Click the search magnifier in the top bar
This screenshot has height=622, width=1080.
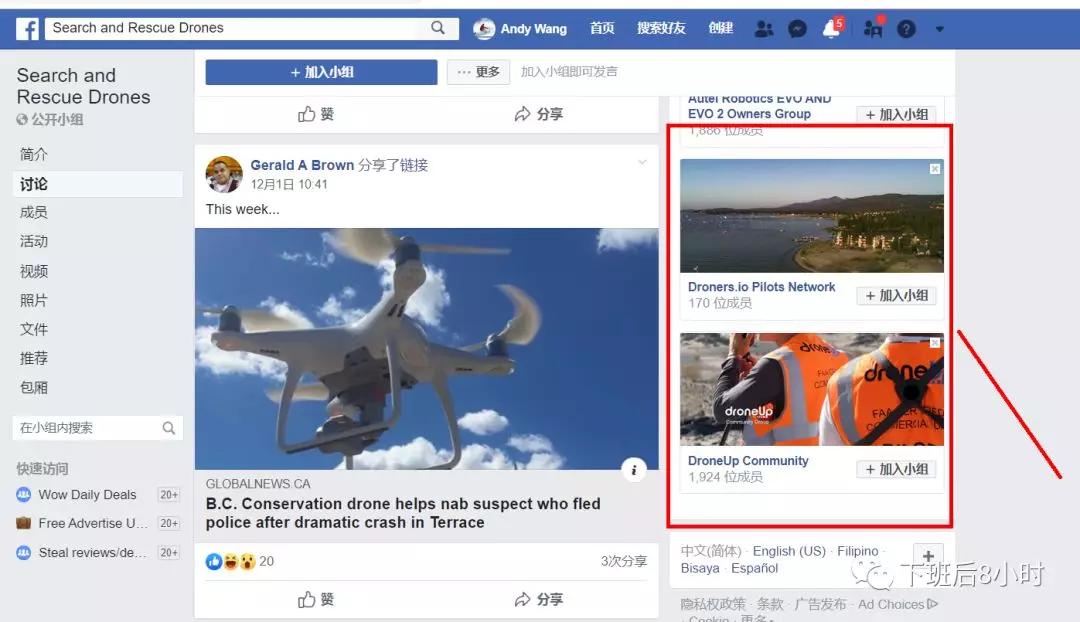coord(438,28)
